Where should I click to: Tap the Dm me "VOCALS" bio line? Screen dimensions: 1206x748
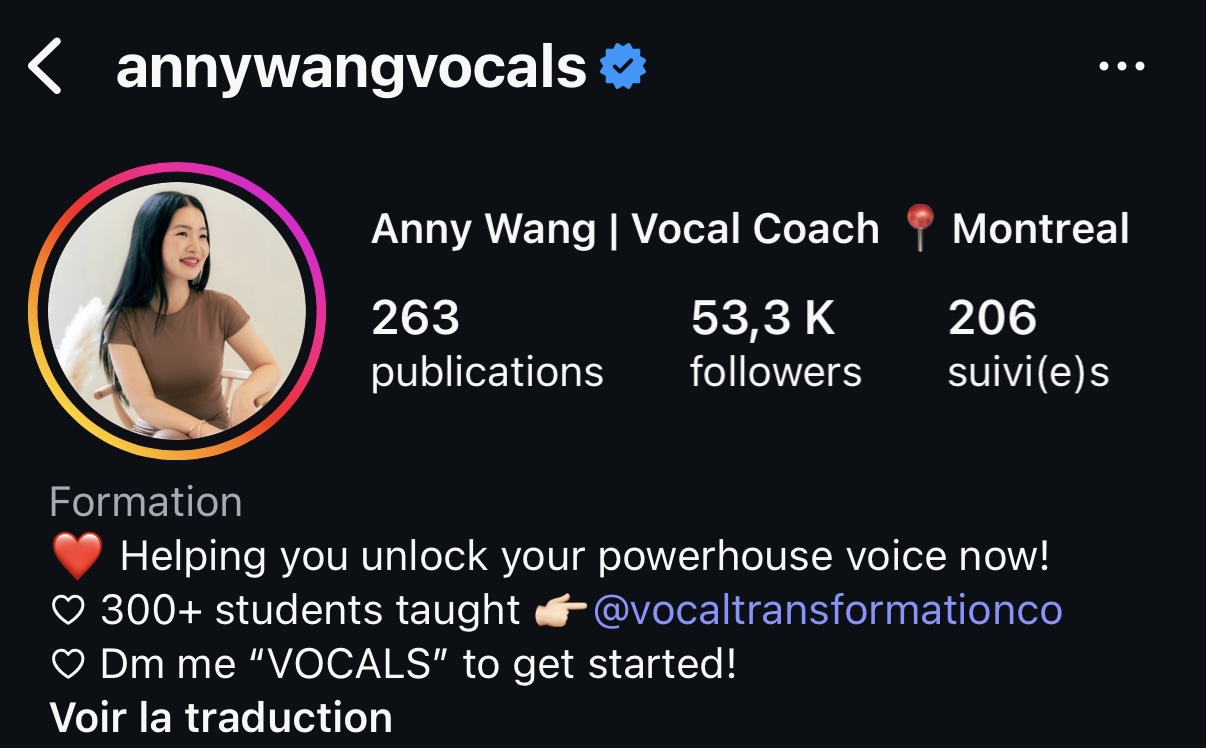click(418, 665)
